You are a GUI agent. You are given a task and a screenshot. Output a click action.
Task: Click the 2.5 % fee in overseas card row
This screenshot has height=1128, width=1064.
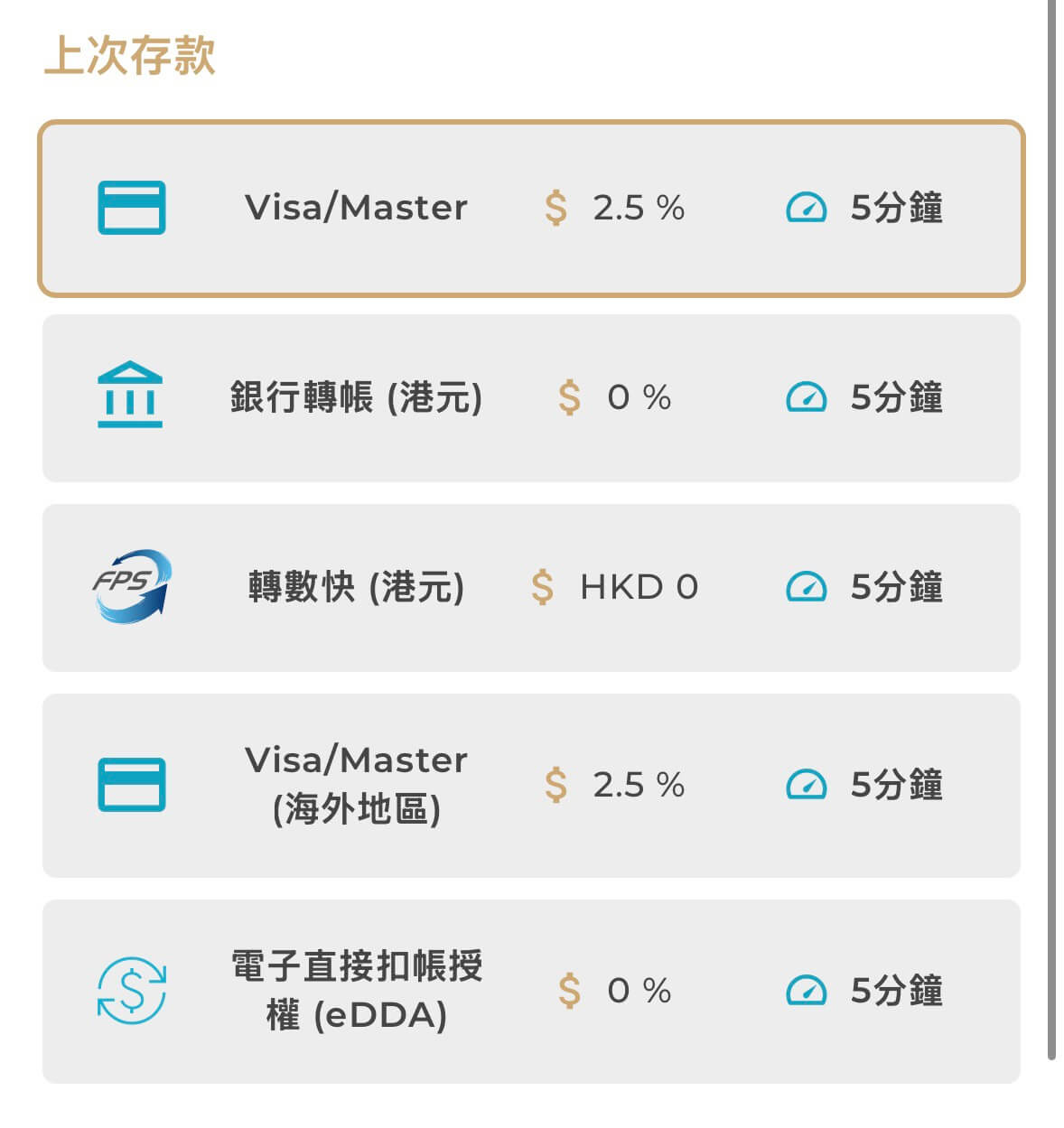click(x=639, y=784)
